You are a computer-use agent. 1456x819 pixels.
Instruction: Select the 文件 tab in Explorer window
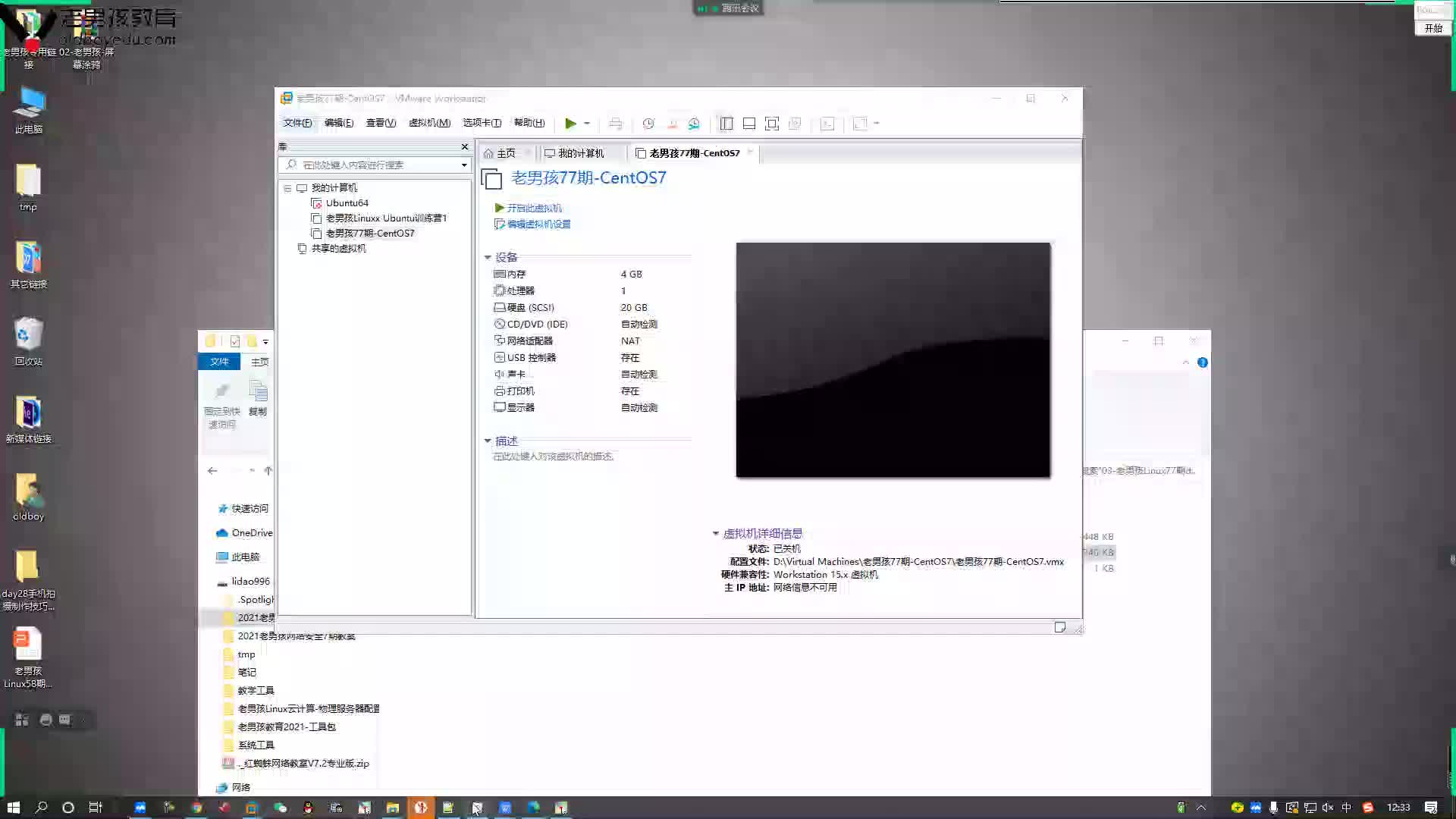219,362
